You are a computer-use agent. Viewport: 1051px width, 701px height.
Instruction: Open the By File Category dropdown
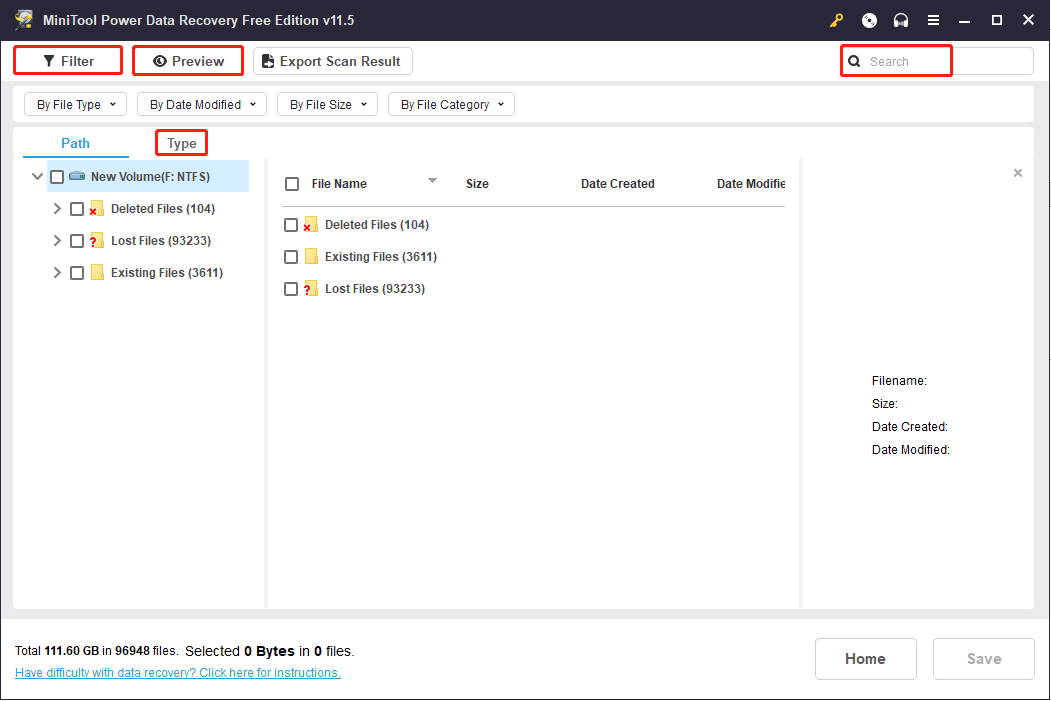click(x=451, y=105)
